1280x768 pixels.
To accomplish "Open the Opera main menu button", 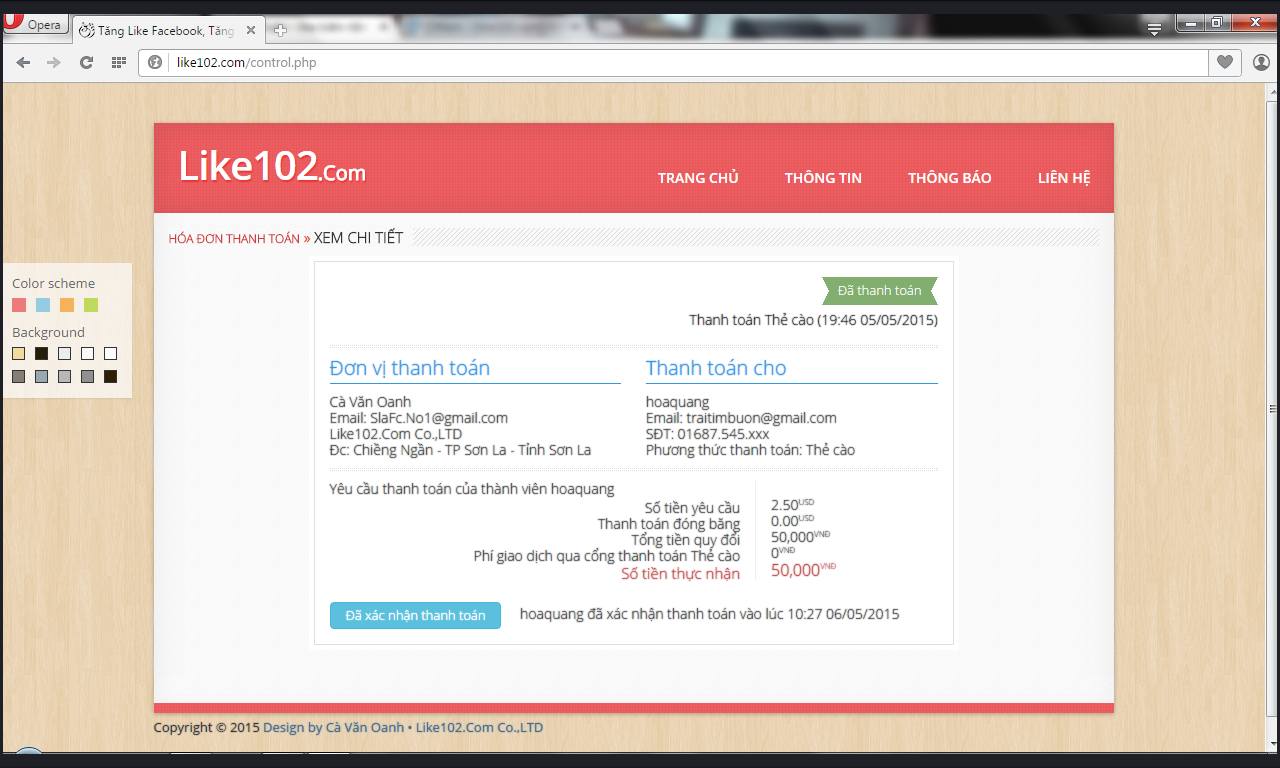I will pos(34,25).
